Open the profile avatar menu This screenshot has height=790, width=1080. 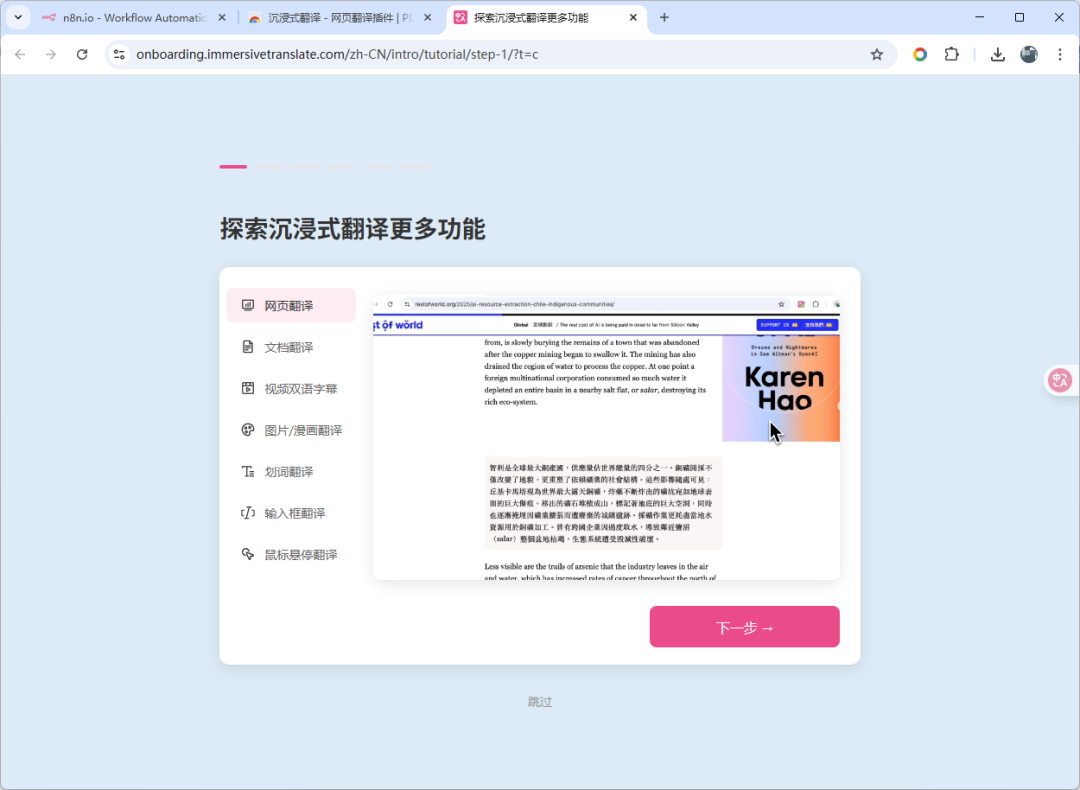point(1029,54)
